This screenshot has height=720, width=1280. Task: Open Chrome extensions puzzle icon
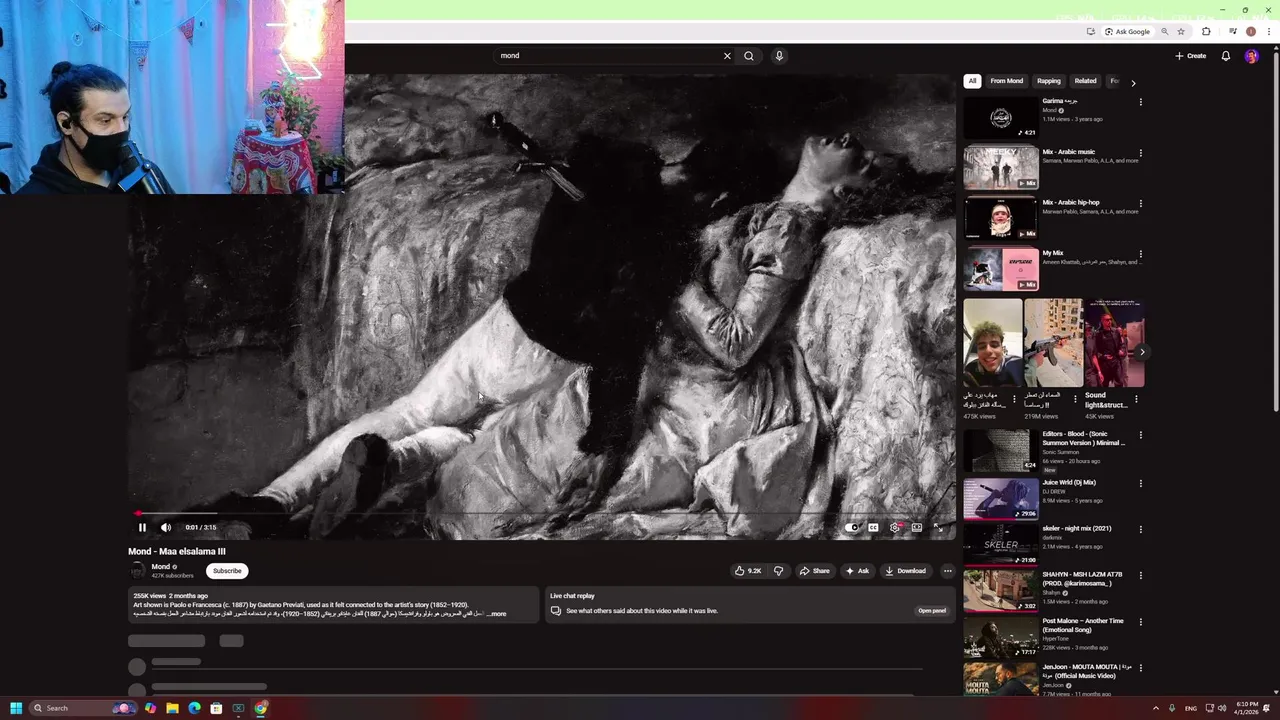pyautogui.click(x=1206, y=32)
